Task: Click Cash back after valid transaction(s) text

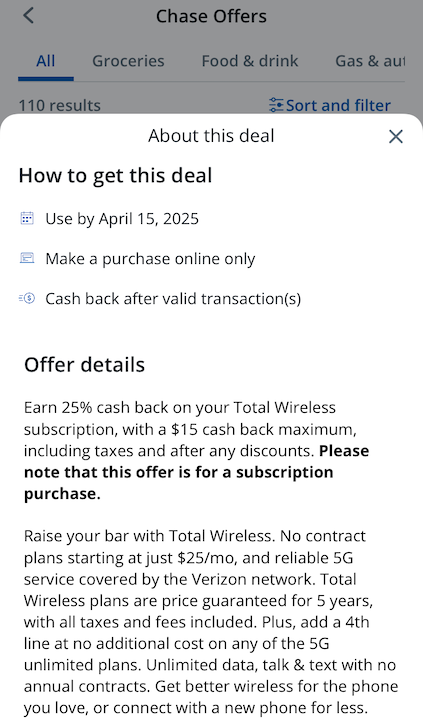Action: [173, 299]
